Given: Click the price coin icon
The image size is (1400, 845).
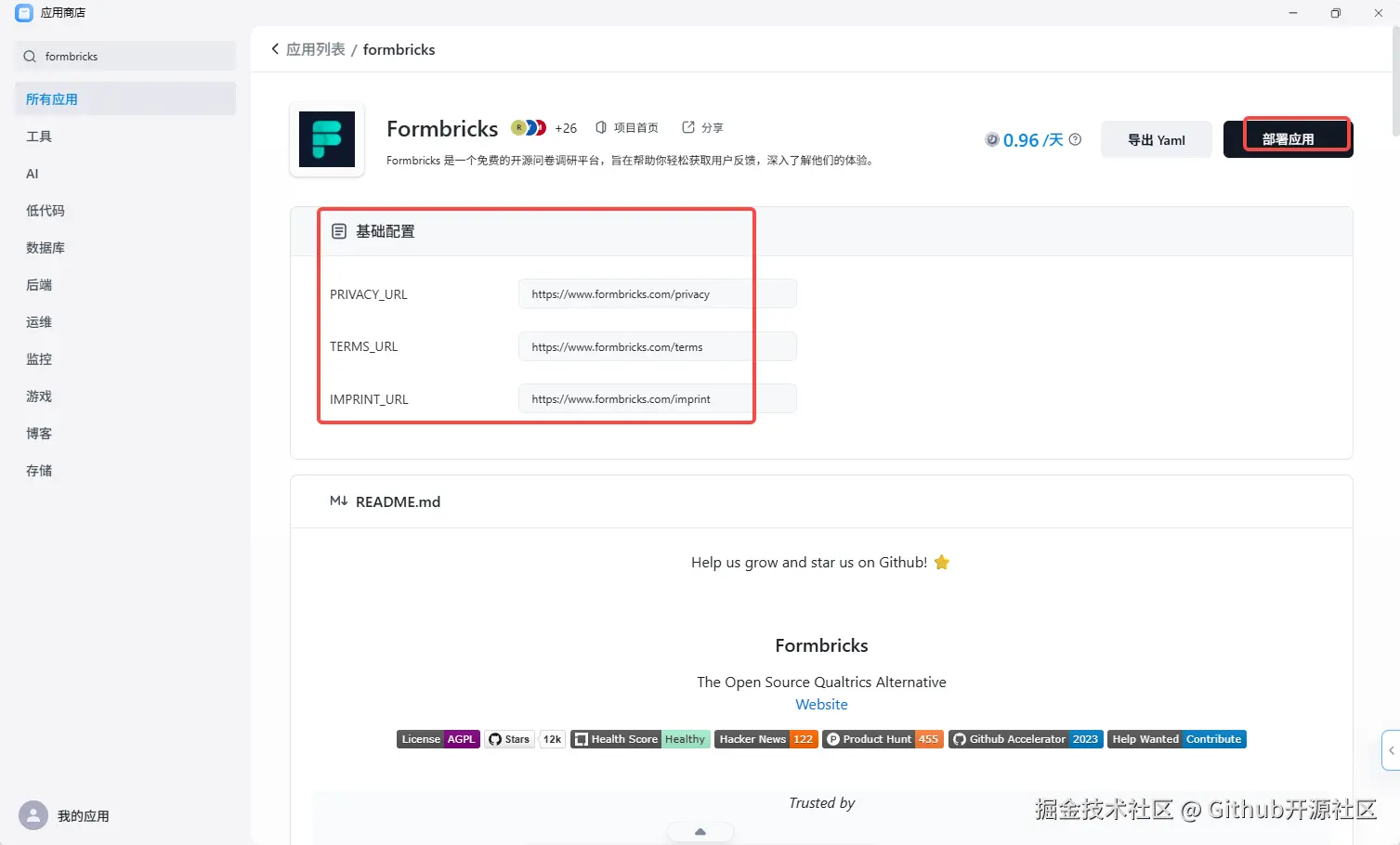Looking at the screenshot, I should coord(992,139).
